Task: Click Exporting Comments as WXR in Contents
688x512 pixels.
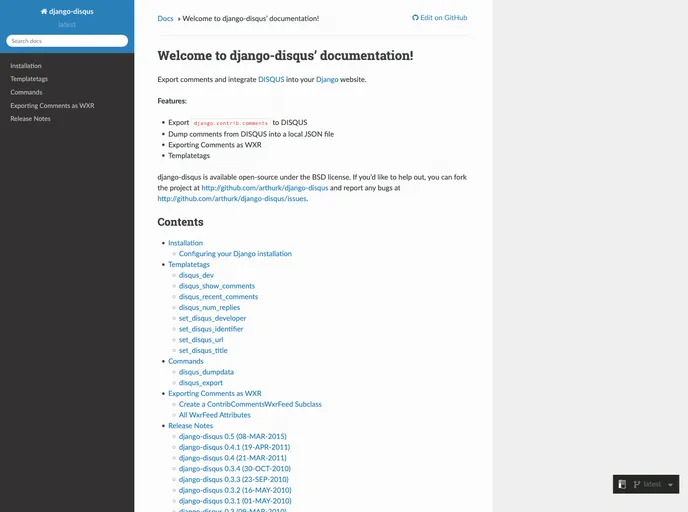Action: (x=215, y=394)
